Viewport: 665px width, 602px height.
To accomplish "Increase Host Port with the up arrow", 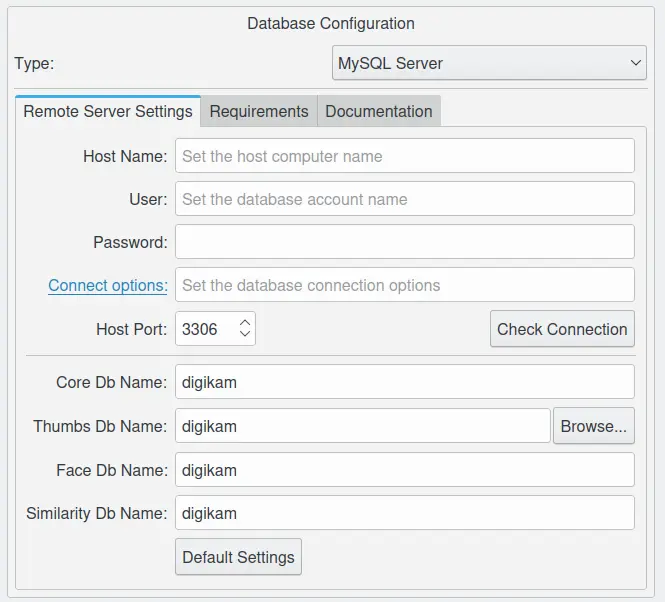I will 245,322.
